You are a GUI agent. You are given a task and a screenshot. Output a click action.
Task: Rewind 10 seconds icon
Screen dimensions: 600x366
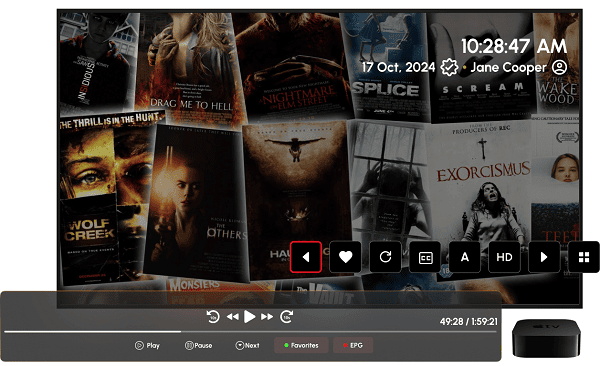(213, 317)
